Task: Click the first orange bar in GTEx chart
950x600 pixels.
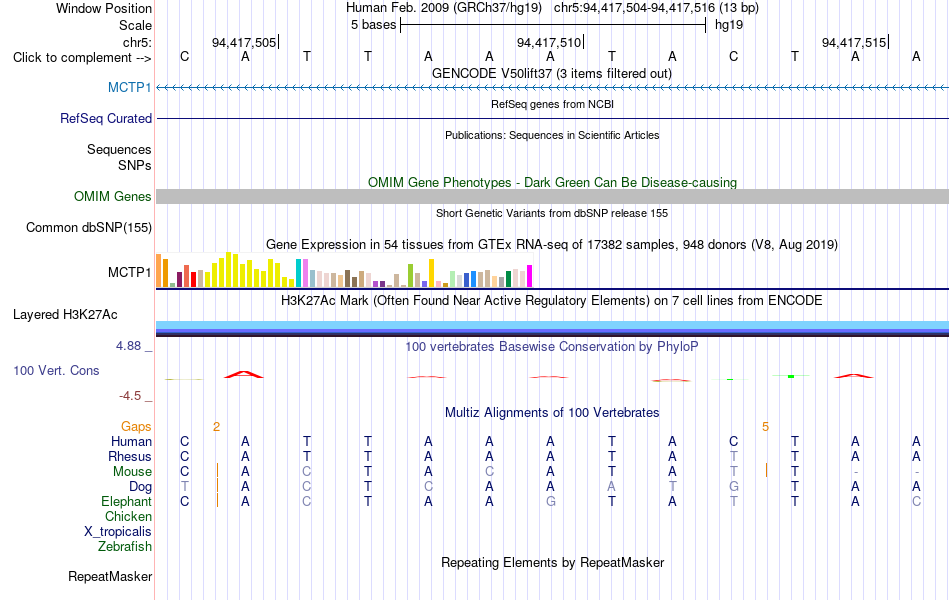Action: pyautogui.click(x=159, y=270)
